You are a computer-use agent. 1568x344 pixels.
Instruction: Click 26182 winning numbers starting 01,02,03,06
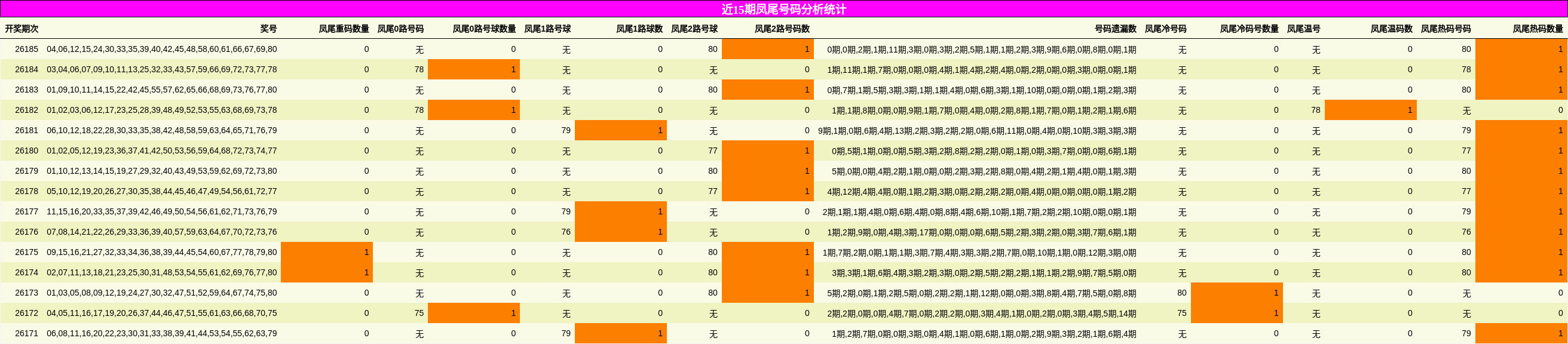(x=162, y=110)
